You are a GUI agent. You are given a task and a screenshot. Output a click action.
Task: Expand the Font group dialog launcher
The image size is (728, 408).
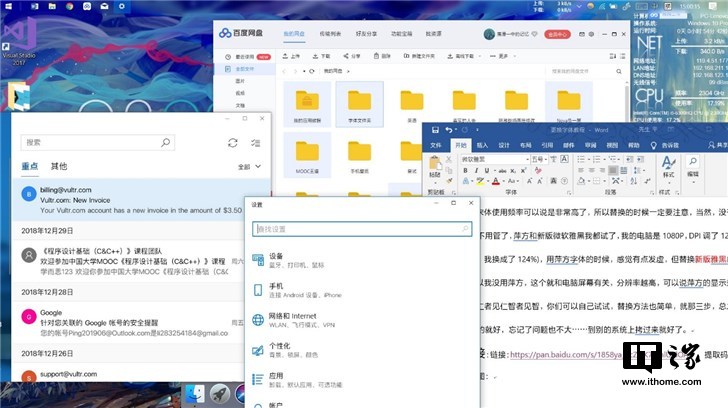click(569, 192)
